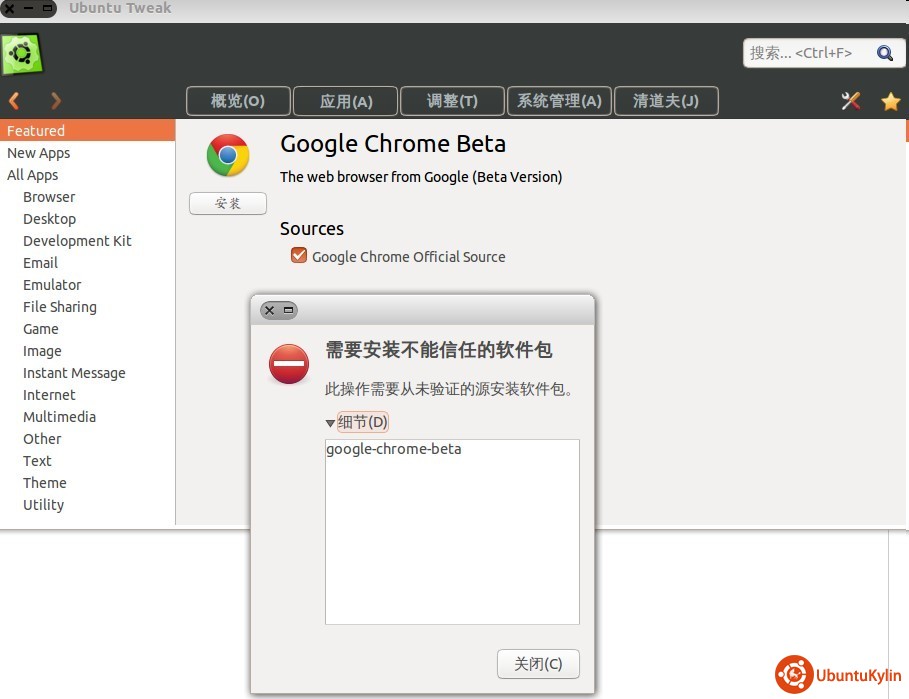This screenshot has height=699, width=909.
Task: Click the 关闭(C) close button
Action: click(x=538, y=664)
